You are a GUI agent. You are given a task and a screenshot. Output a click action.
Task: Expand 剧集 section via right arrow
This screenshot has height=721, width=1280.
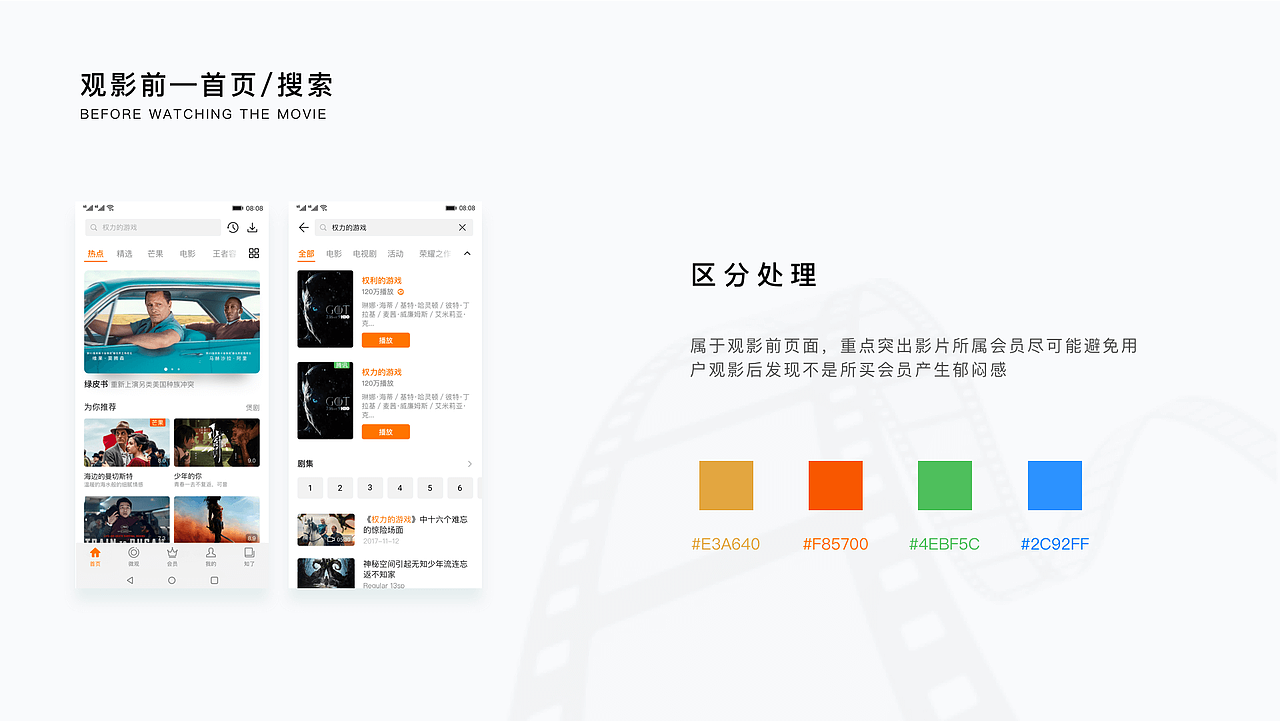(x=468, y=464)
